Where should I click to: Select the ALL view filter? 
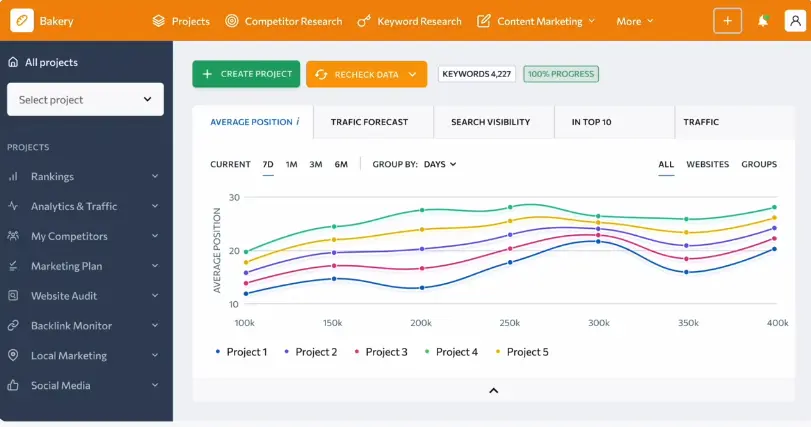coord(666,164)
